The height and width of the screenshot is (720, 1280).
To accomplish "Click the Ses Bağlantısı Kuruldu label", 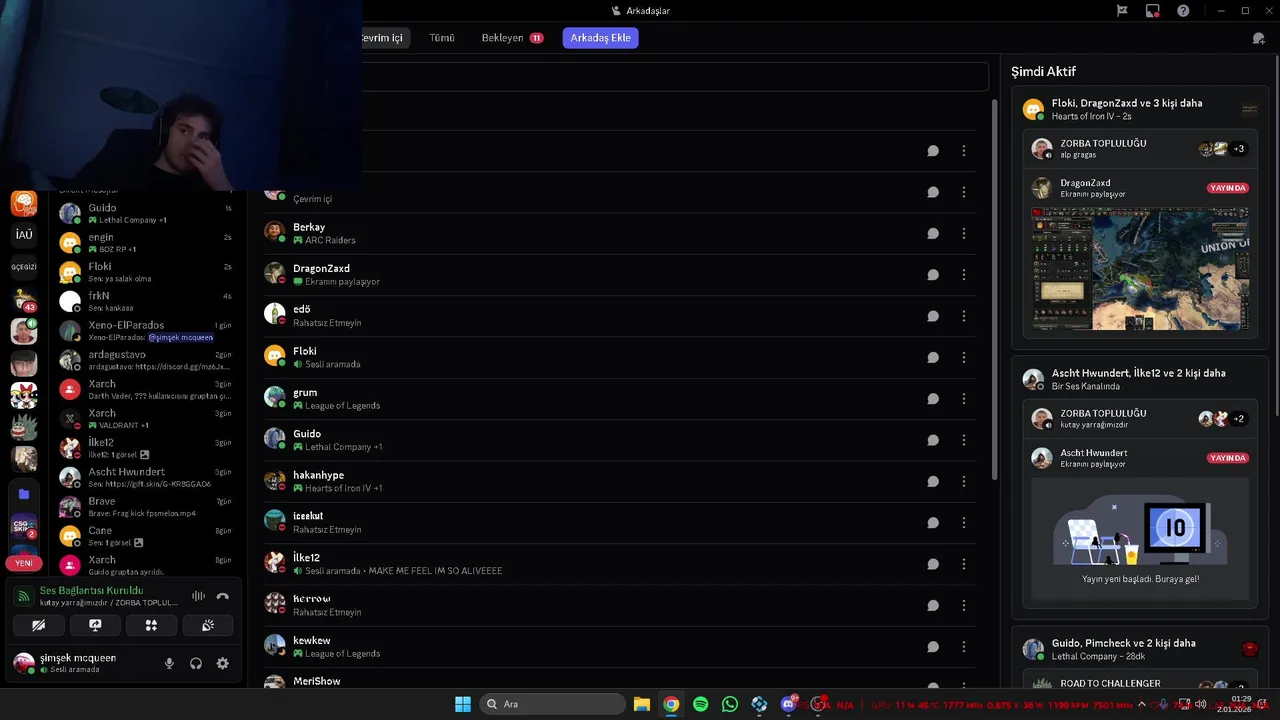I will tap(92, 591).
